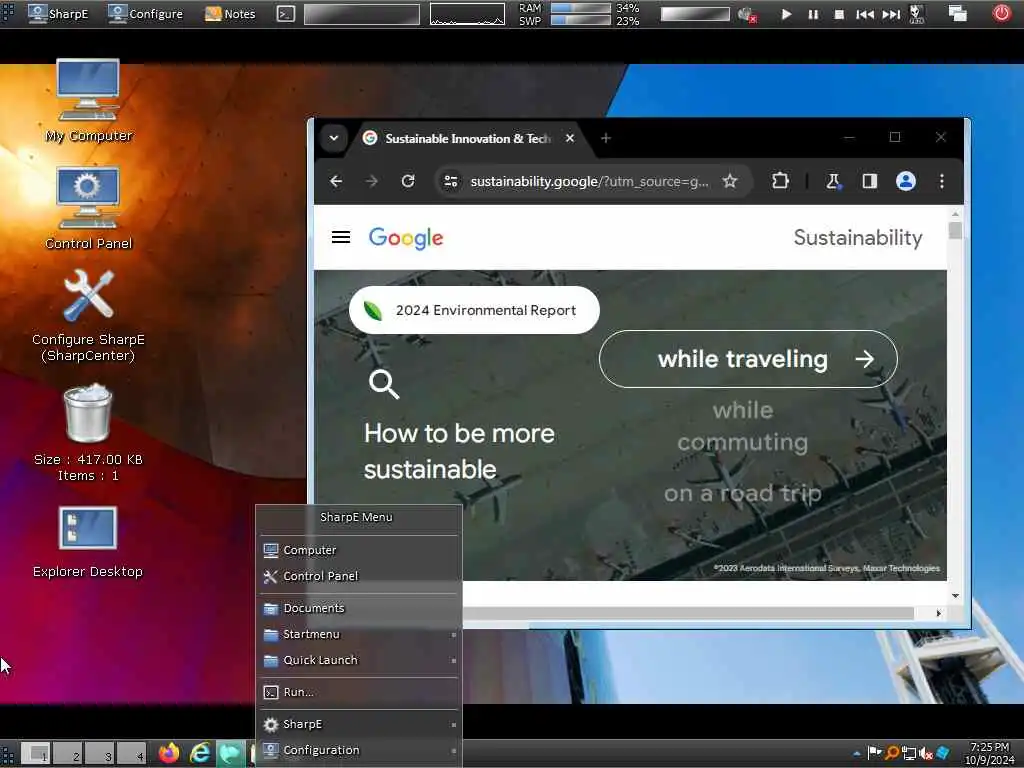Select 'on a road trip' option
1024x768 pixels.
click(743, 493)
